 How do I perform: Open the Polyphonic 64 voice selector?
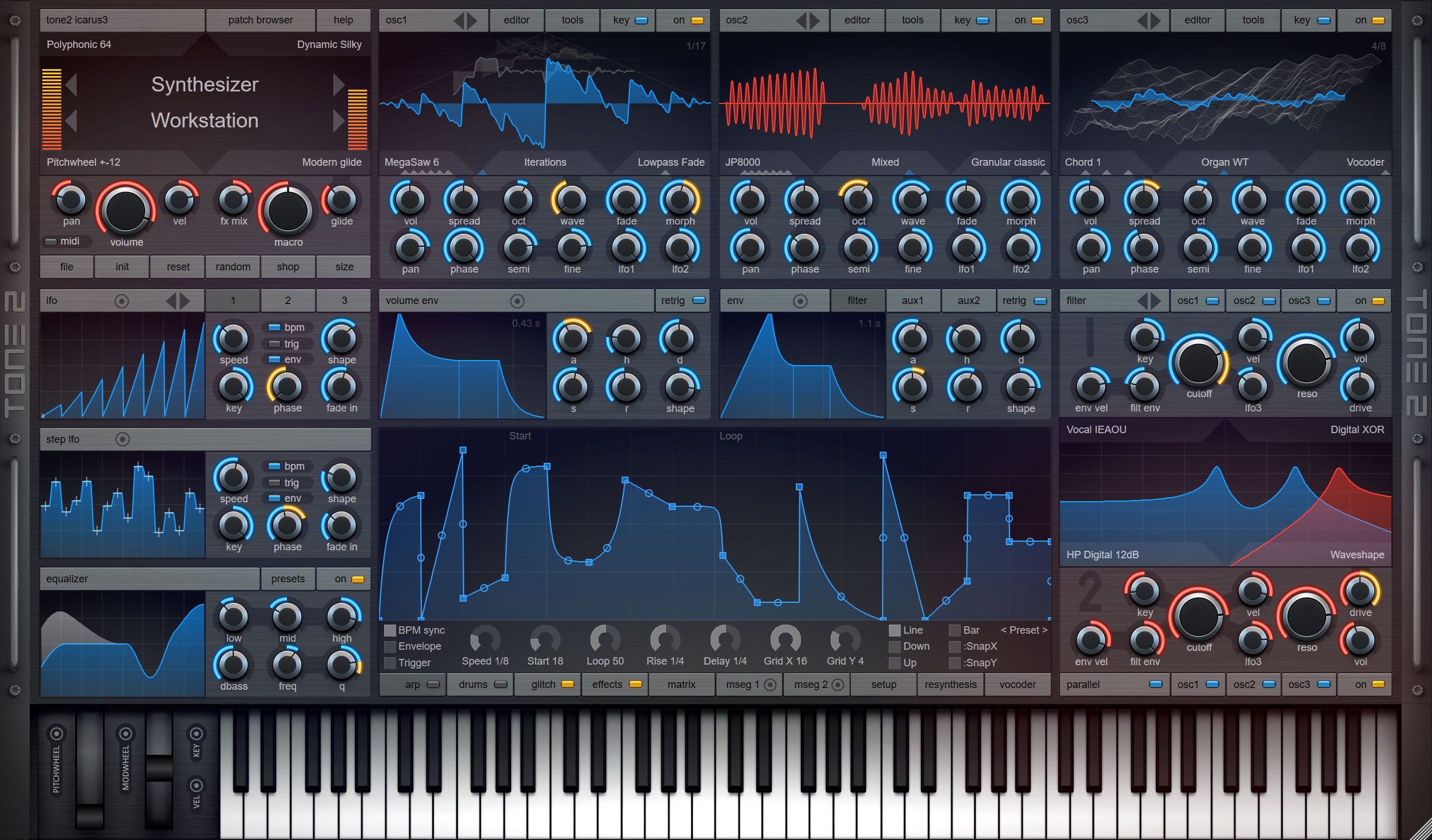pyautogui.click(x=79, y=45)
